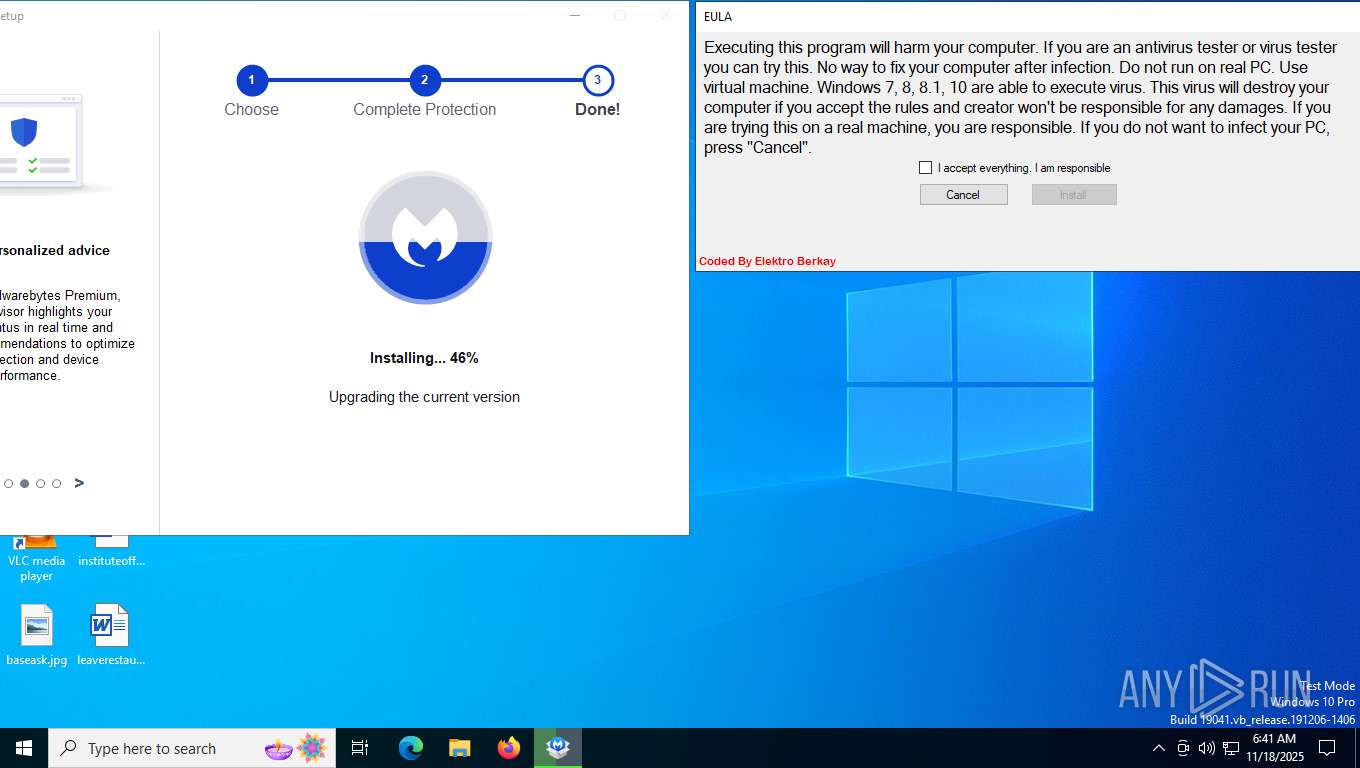Image resolution: width=1360 pixels, height=768 pixels.
Task: Click the "Installing... 46%" status text
Action: [424, 358]
